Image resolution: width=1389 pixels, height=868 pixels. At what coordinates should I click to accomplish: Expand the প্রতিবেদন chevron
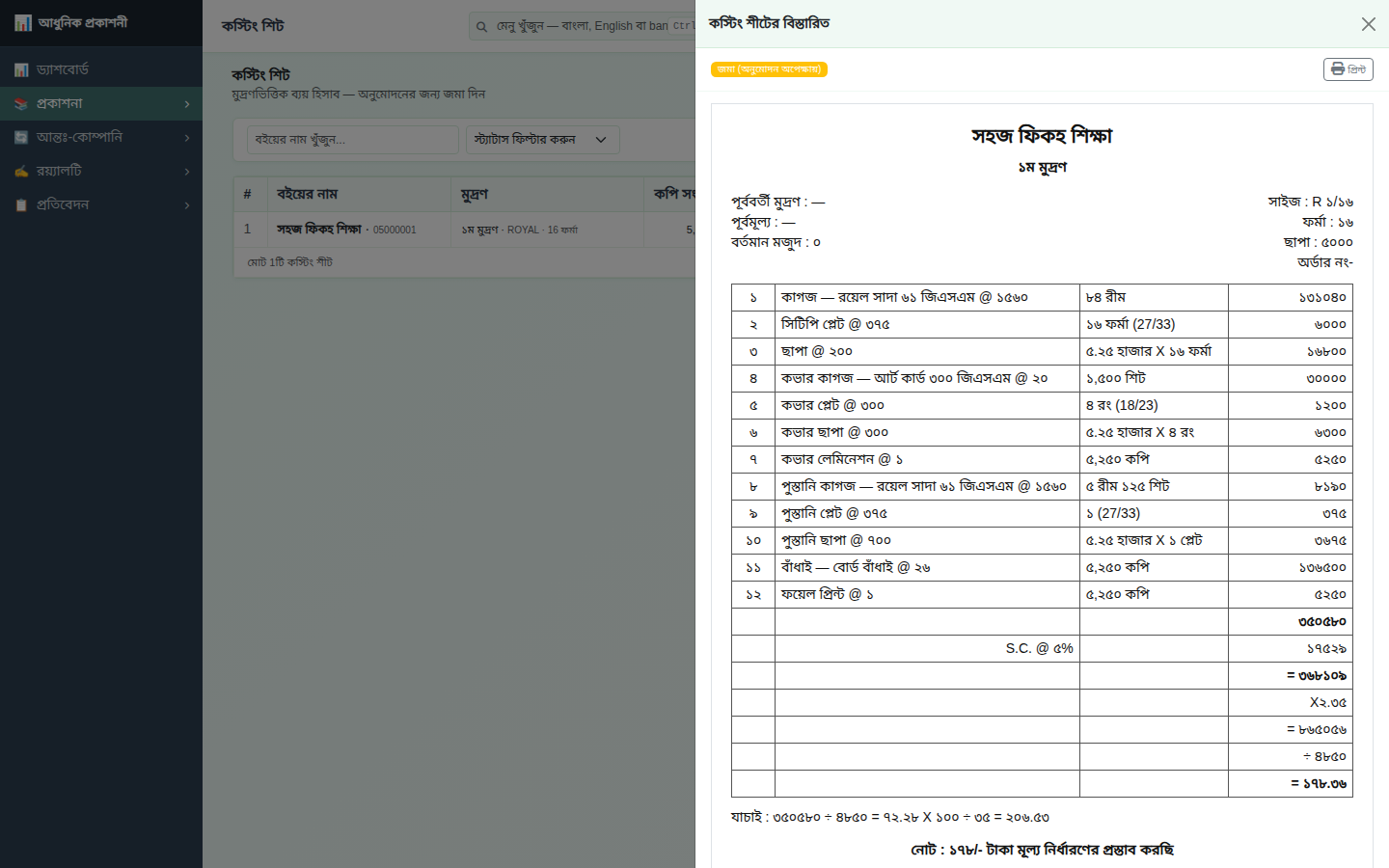point(187,205)
